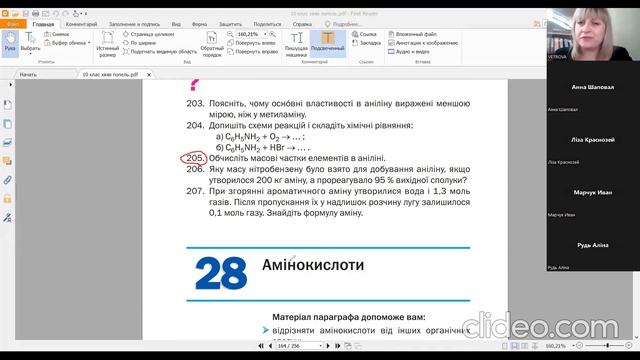The height and width of the screenshot is (360, 640).
Task: Insert Audio & Video (Аудио и видео)
Action: tap(409, 52)
